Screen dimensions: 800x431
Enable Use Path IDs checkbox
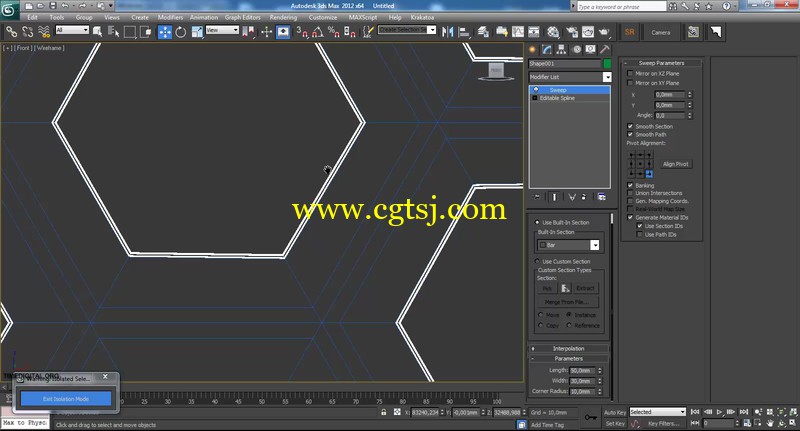click(x=639, y=234)
